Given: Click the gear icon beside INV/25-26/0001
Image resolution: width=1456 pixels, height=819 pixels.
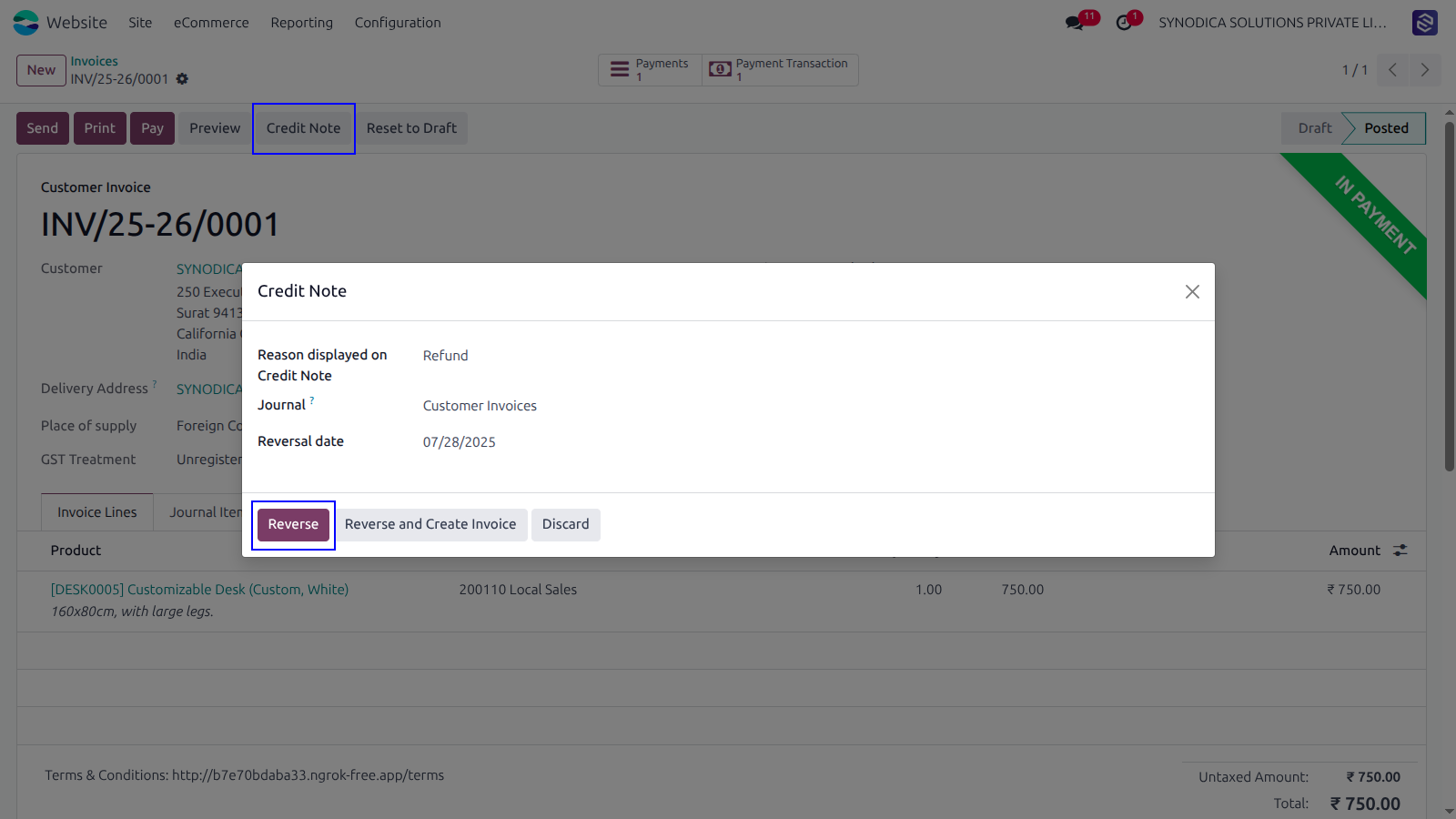Looking at the screenshot, I should (x=182, y=79).
